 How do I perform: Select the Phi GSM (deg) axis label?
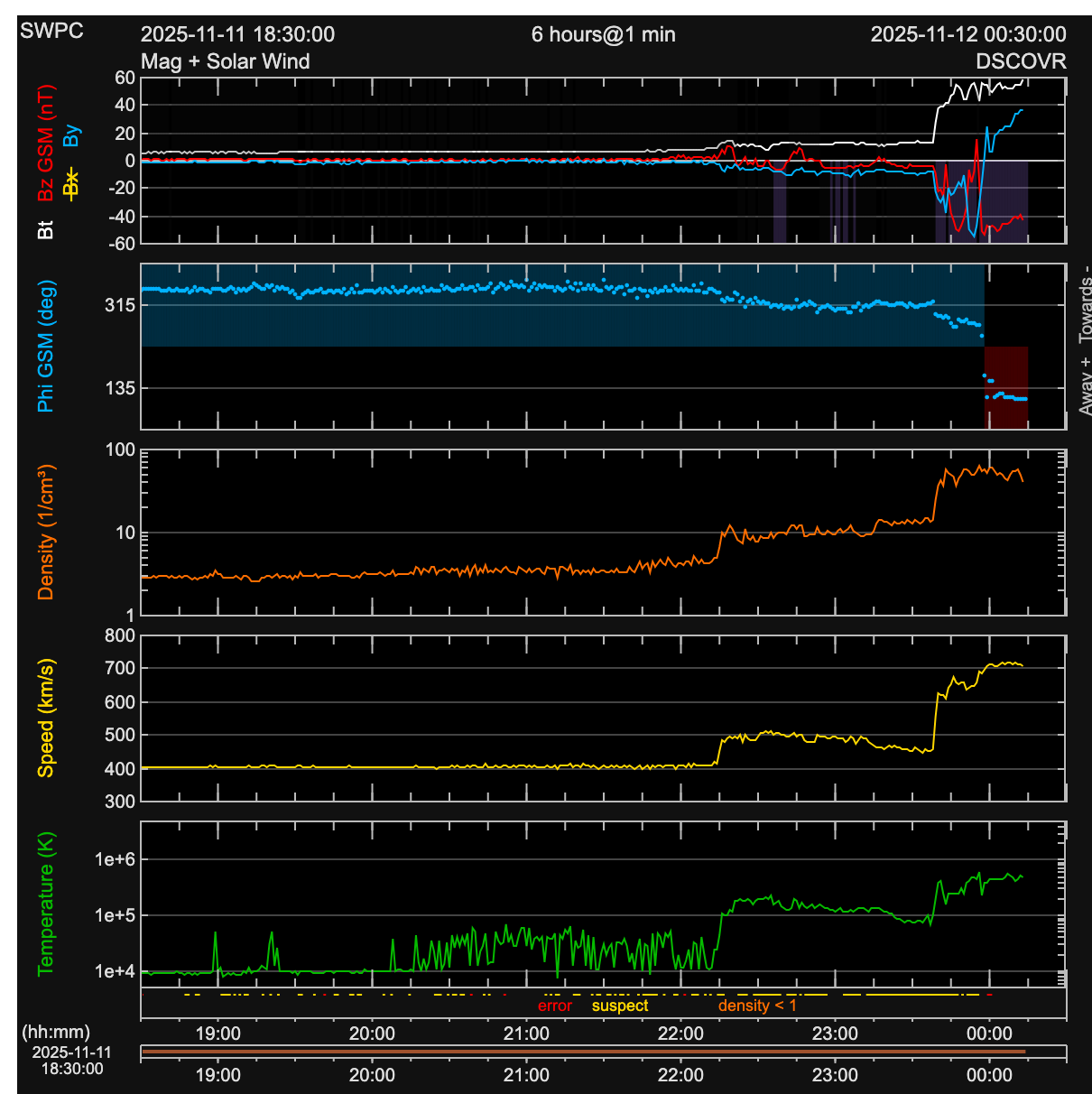(45, 346)
